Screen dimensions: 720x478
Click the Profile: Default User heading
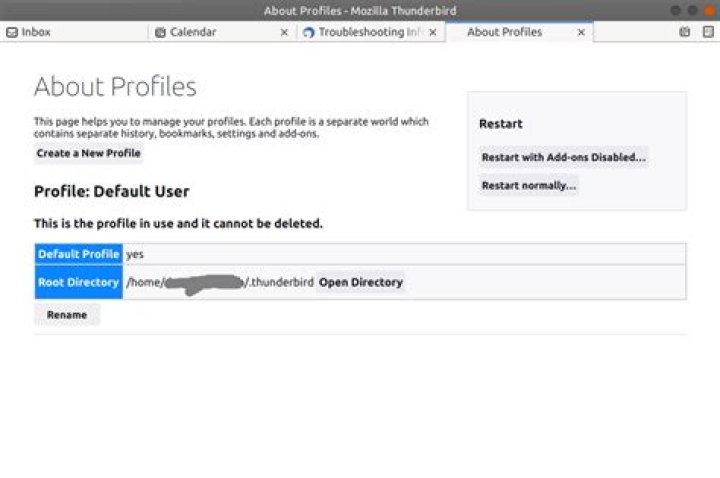point(112,191)
